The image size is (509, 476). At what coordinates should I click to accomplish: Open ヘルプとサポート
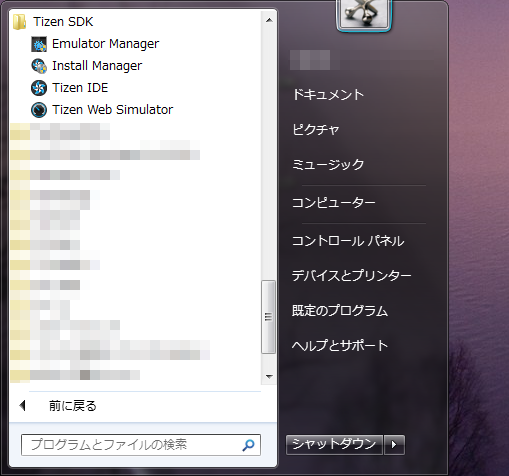pyautogui.click(x=340, y=345)
